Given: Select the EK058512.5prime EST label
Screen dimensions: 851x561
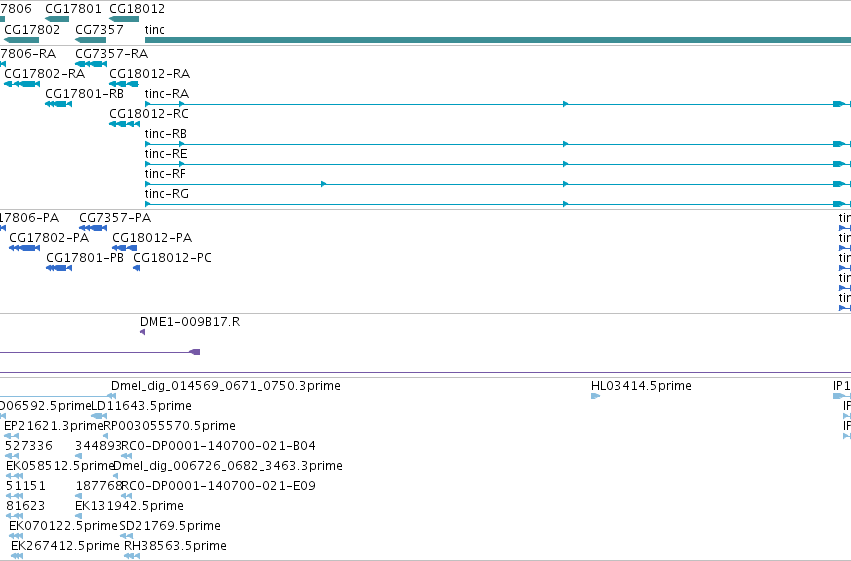Looking at the screenshot, I should [60, 467].
